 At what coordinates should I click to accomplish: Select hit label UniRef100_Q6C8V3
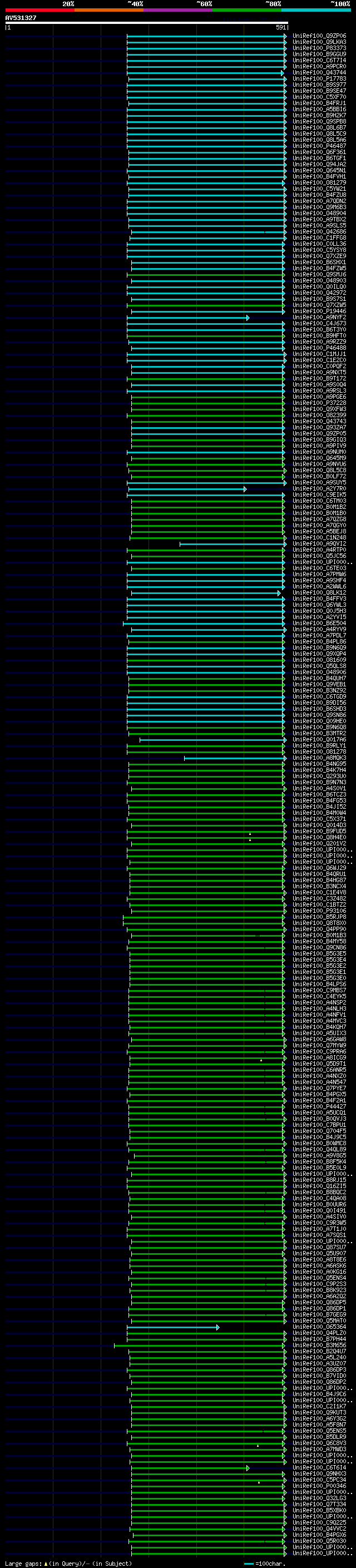tap(319, 1443)
